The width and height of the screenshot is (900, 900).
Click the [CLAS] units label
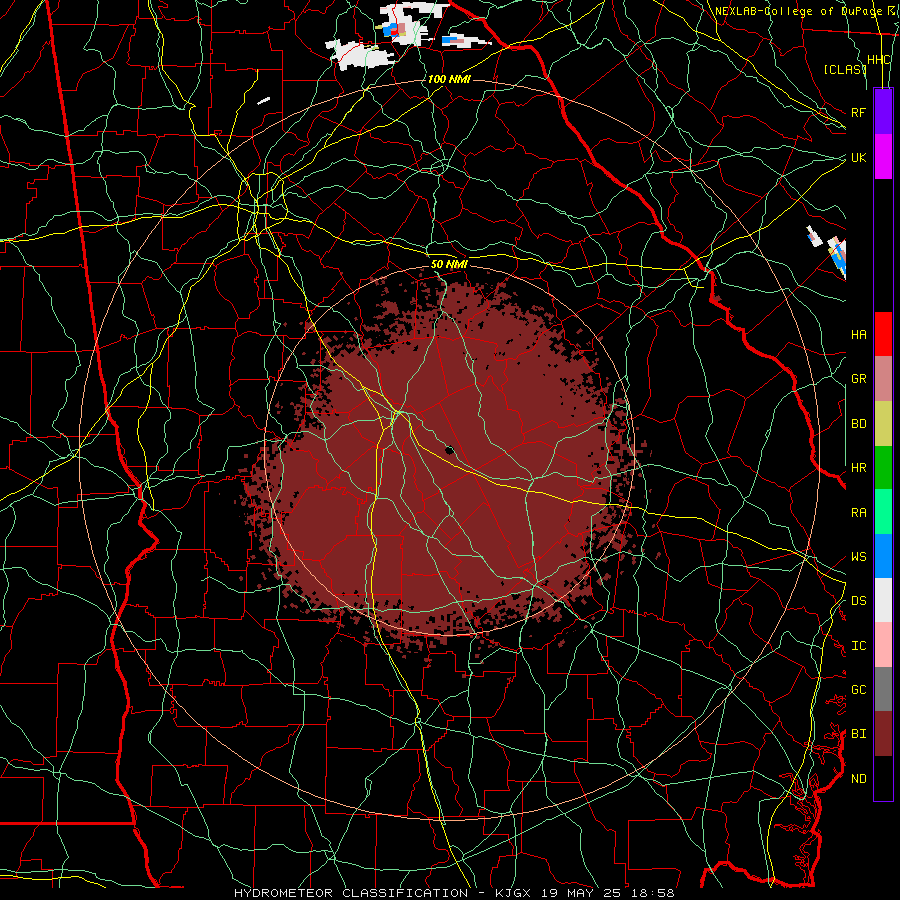tap(844, 69)
